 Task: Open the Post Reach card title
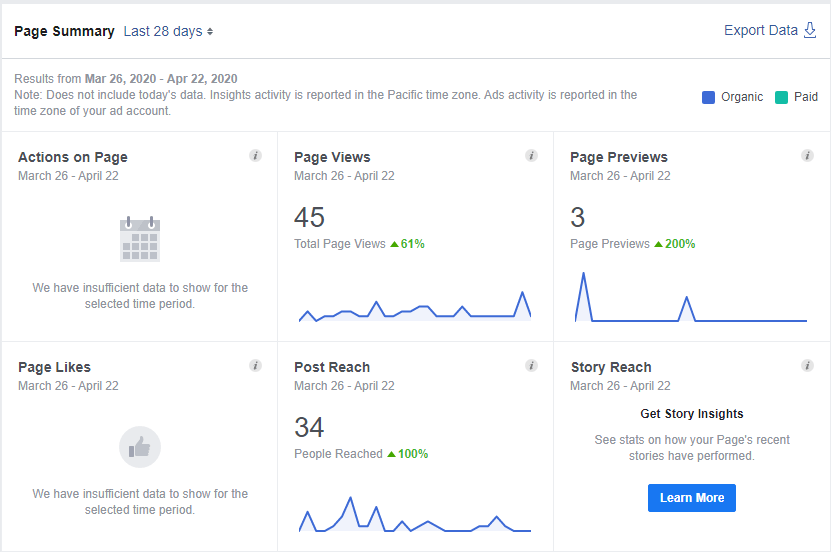click(332, 367)
